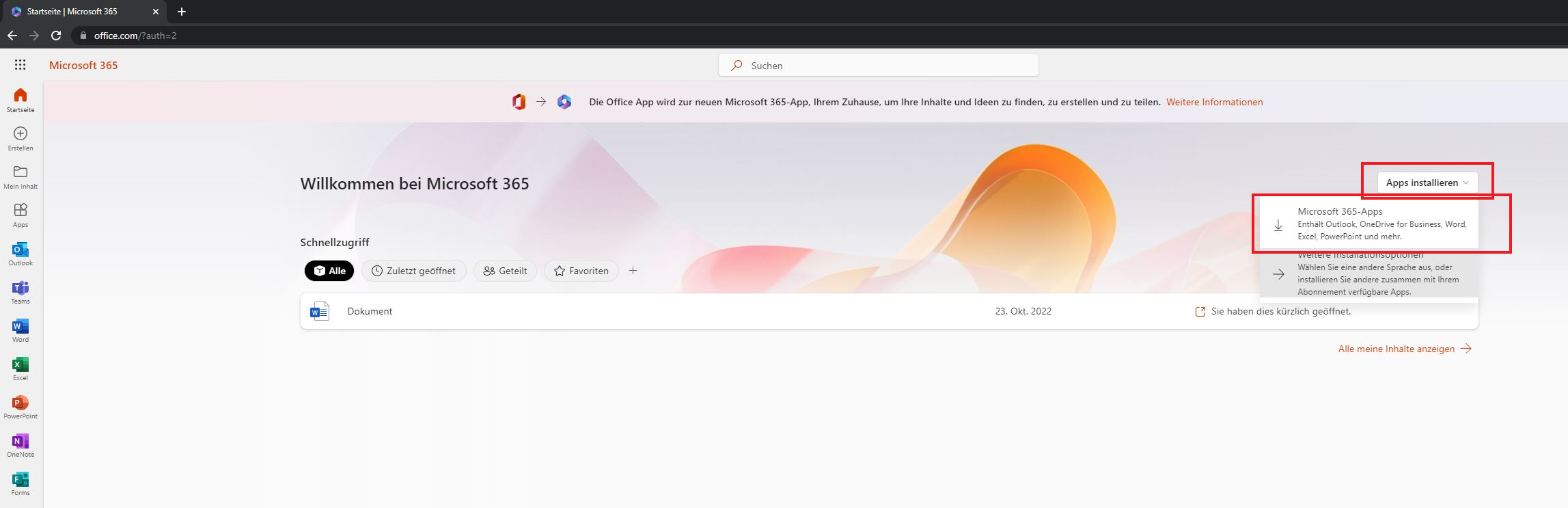
Task: Open the Apps page from the sidebar
Action: (x=20, y=215)
